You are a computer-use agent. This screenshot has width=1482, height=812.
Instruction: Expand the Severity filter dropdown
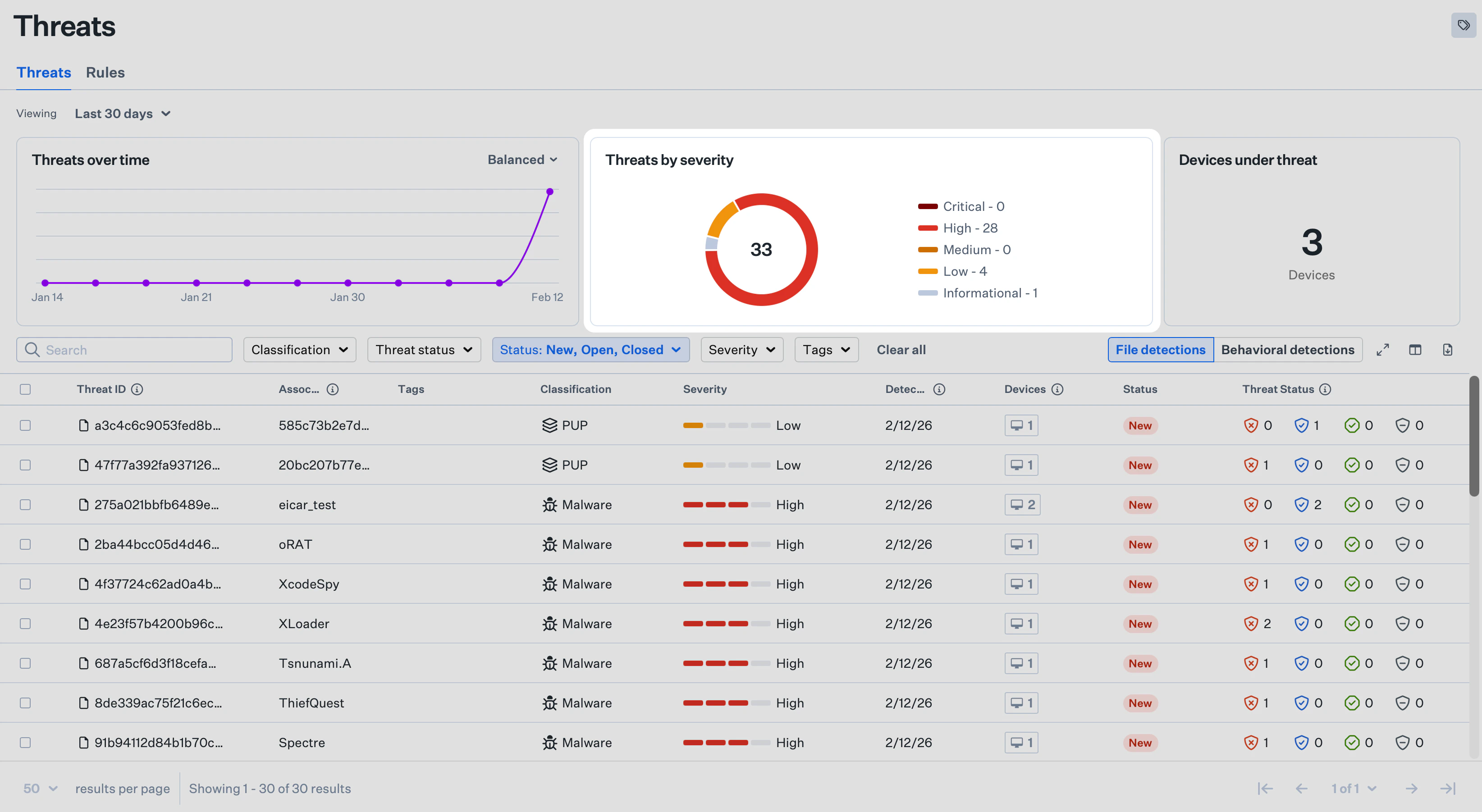(741, 350)
